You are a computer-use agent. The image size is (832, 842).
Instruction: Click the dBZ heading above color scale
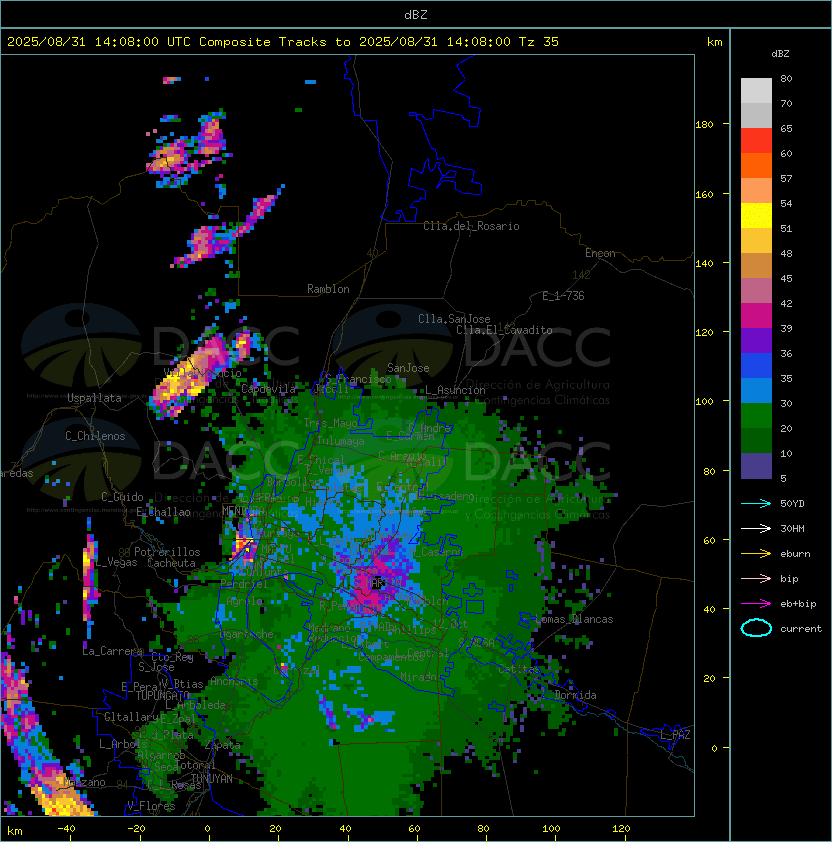coord(780,54)
